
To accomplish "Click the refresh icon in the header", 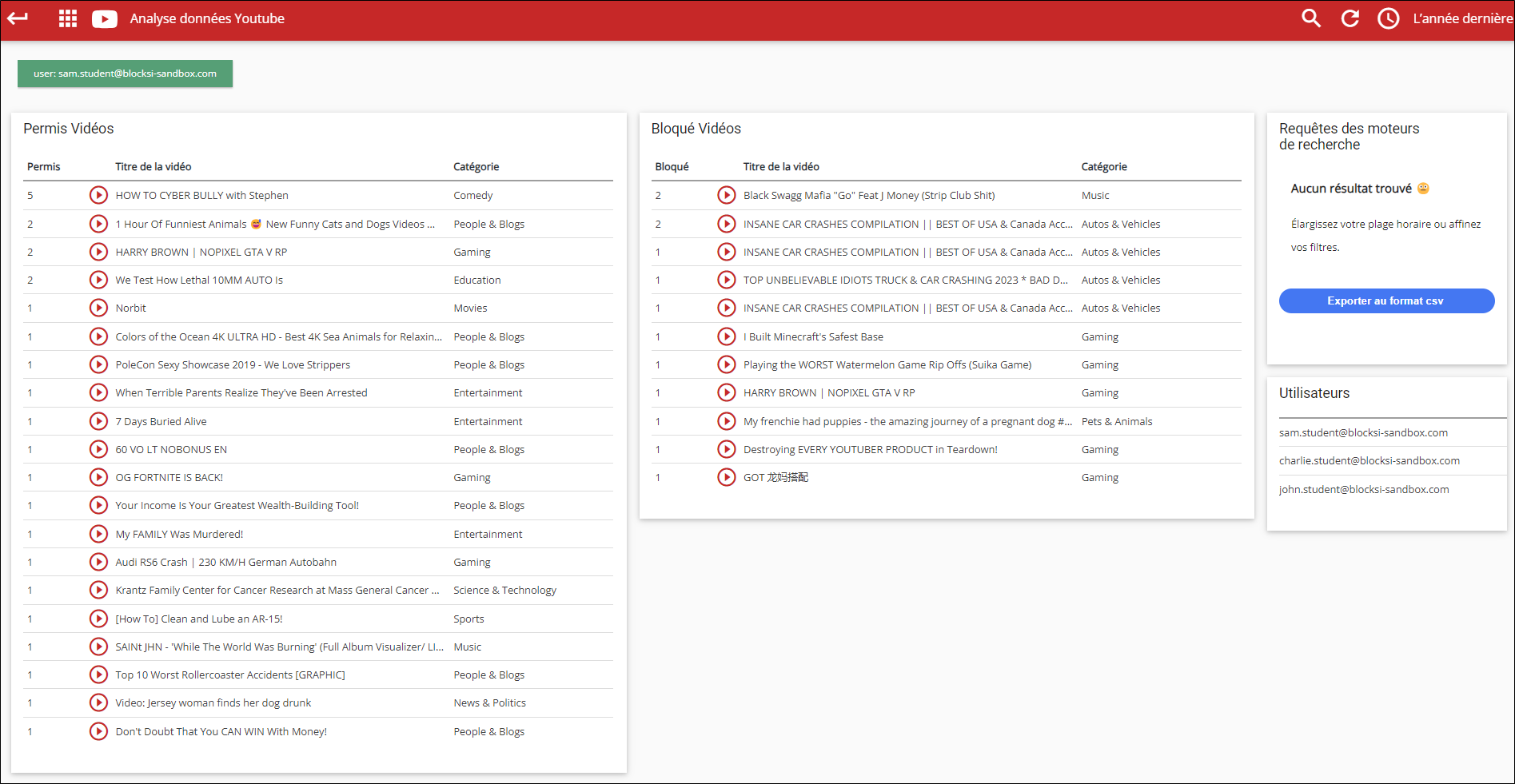I will point(1350,18).
